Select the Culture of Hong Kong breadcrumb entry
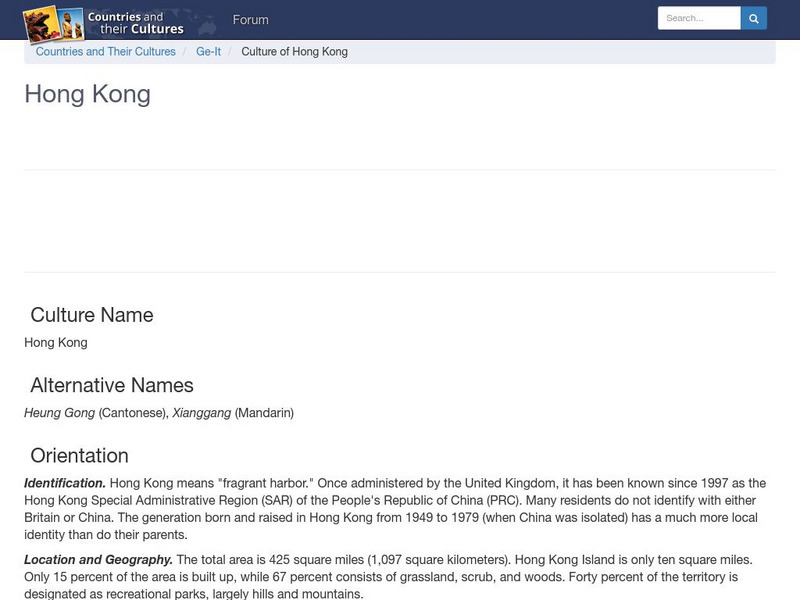This screenshot has height=600, width=800. (x=296, y=51)
